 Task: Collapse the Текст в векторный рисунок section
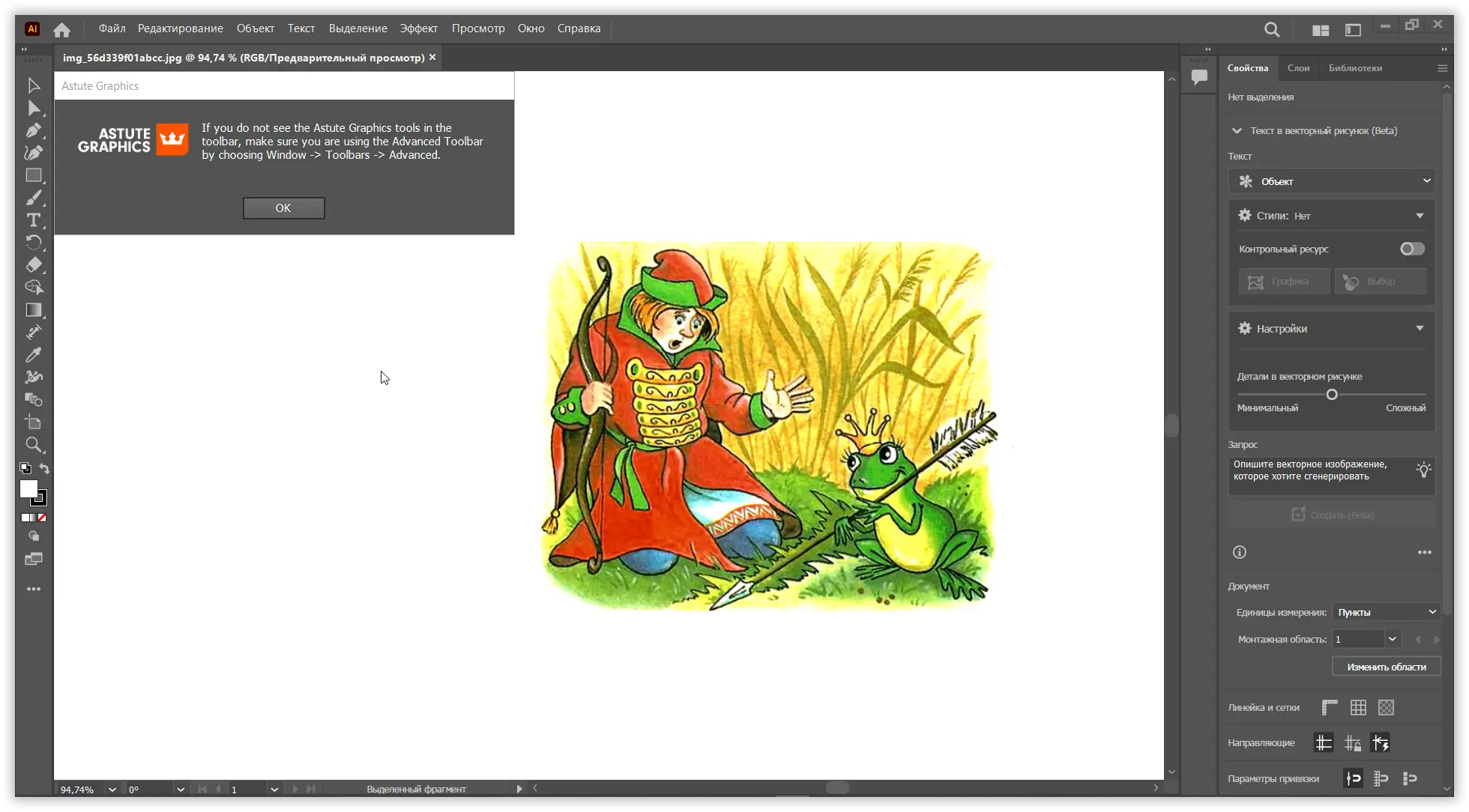(x=1237, y=130)
